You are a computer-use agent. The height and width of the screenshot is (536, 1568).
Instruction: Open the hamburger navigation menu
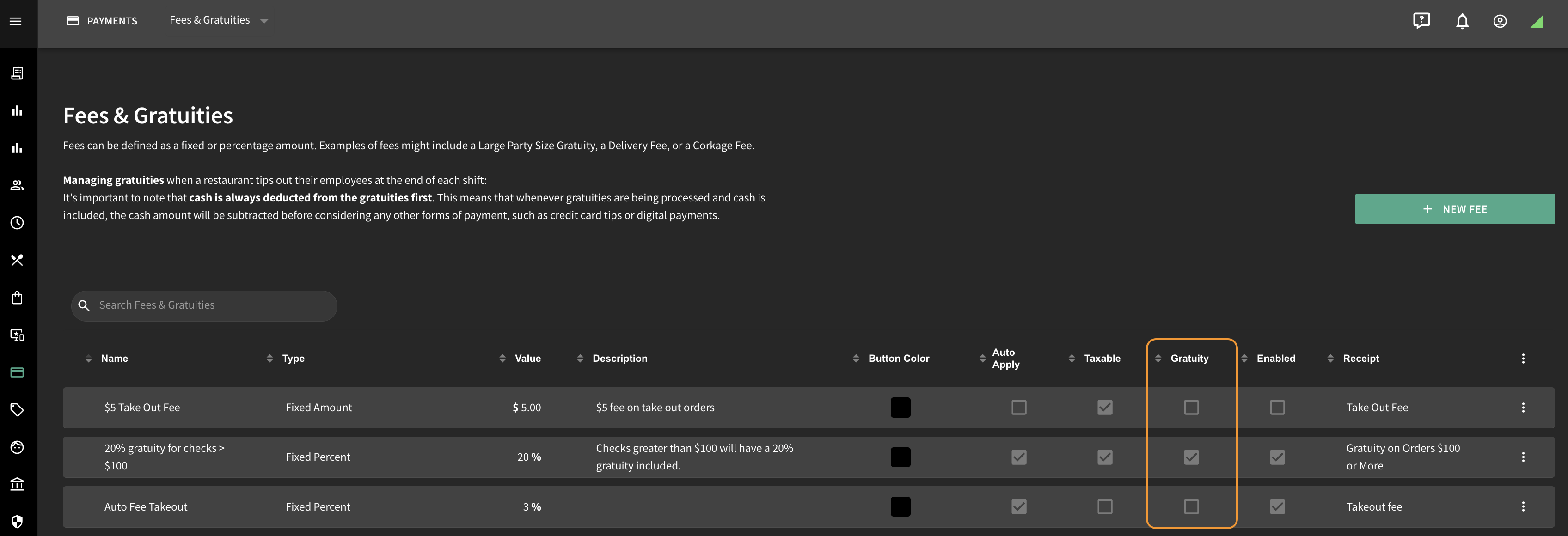click(16, 21)
